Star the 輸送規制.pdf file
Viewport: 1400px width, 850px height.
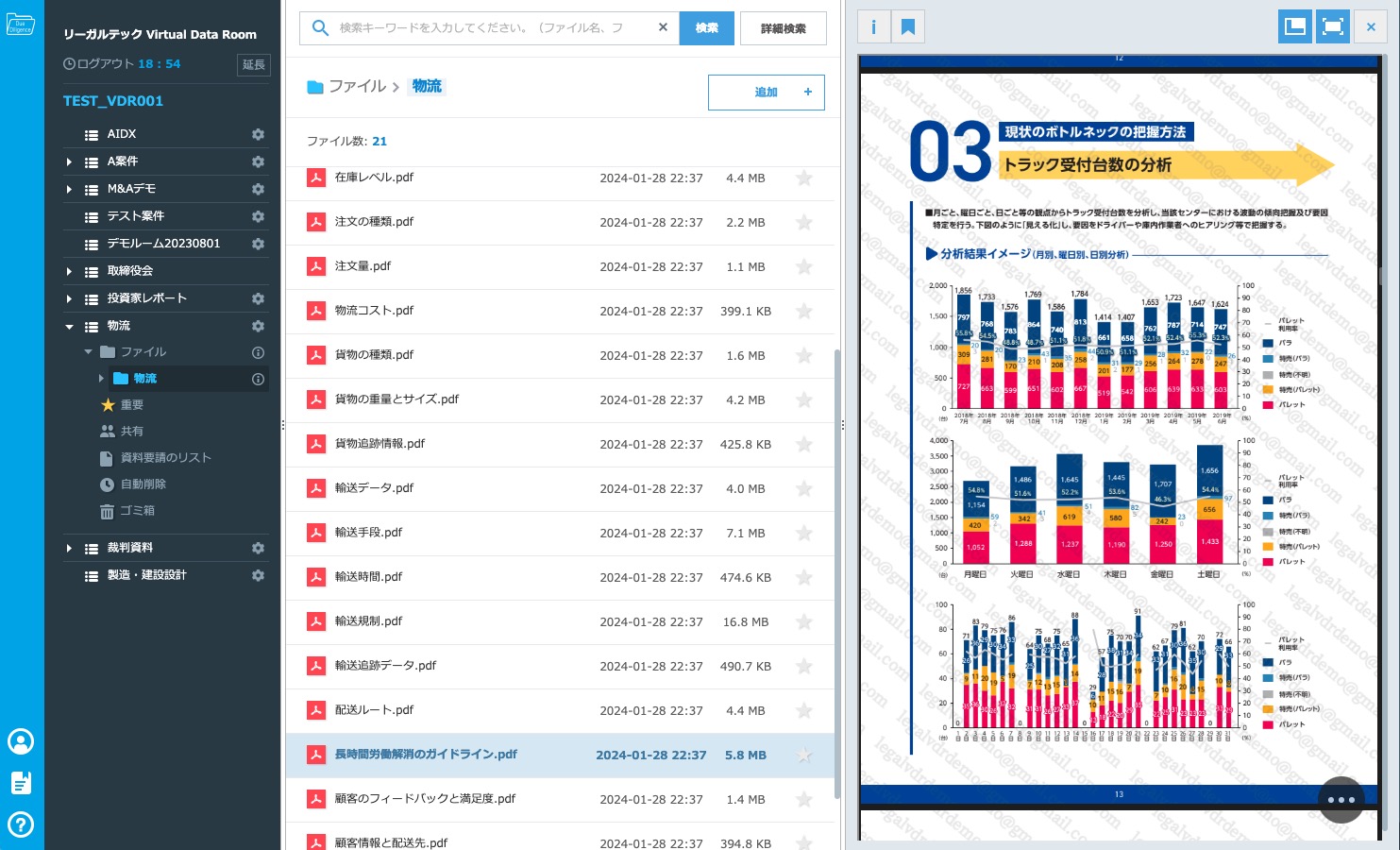pyautogui.click(x=804, y=621)
